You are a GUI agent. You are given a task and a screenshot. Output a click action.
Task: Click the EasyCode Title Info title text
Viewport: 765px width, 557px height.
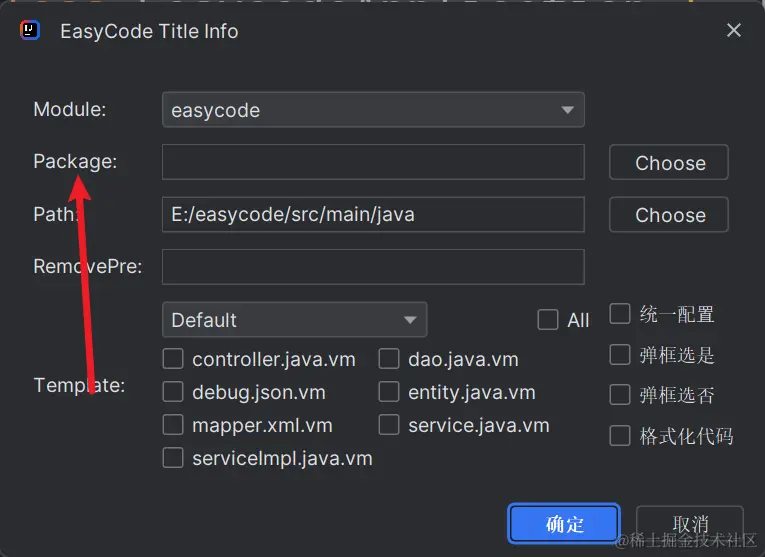[x=149, y=31]
